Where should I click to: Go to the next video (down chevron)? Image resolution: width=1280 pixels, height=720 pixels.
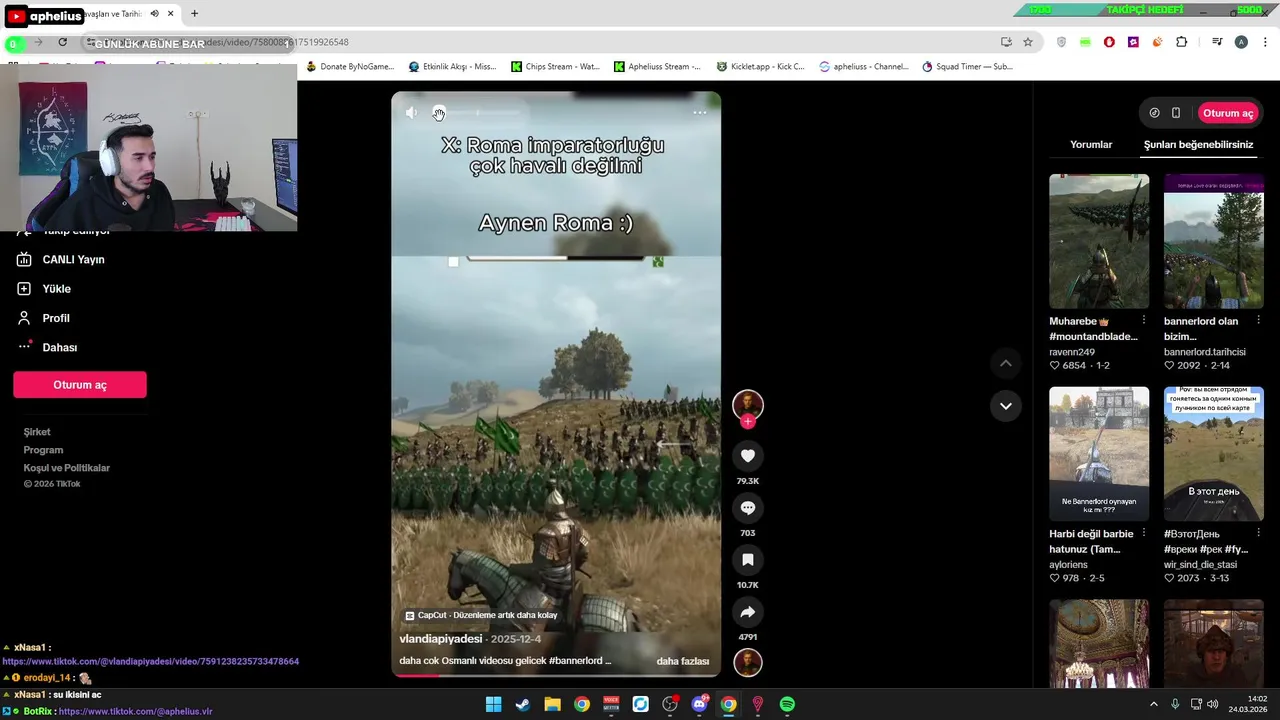pos(1006,406)
